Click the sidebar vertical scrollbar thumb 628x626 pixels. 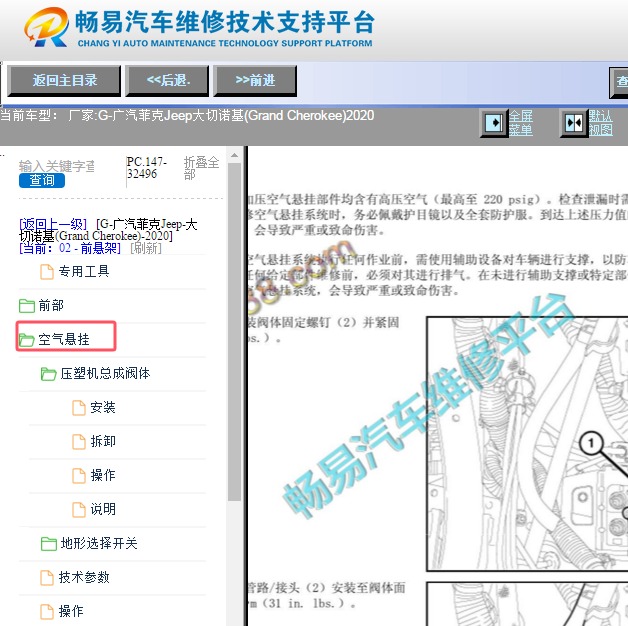pos(234,332)
